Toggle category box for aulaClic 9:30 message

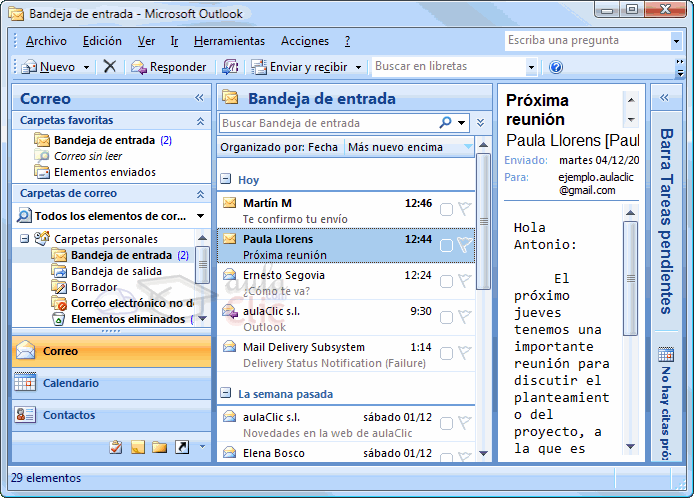coord(446,317)
